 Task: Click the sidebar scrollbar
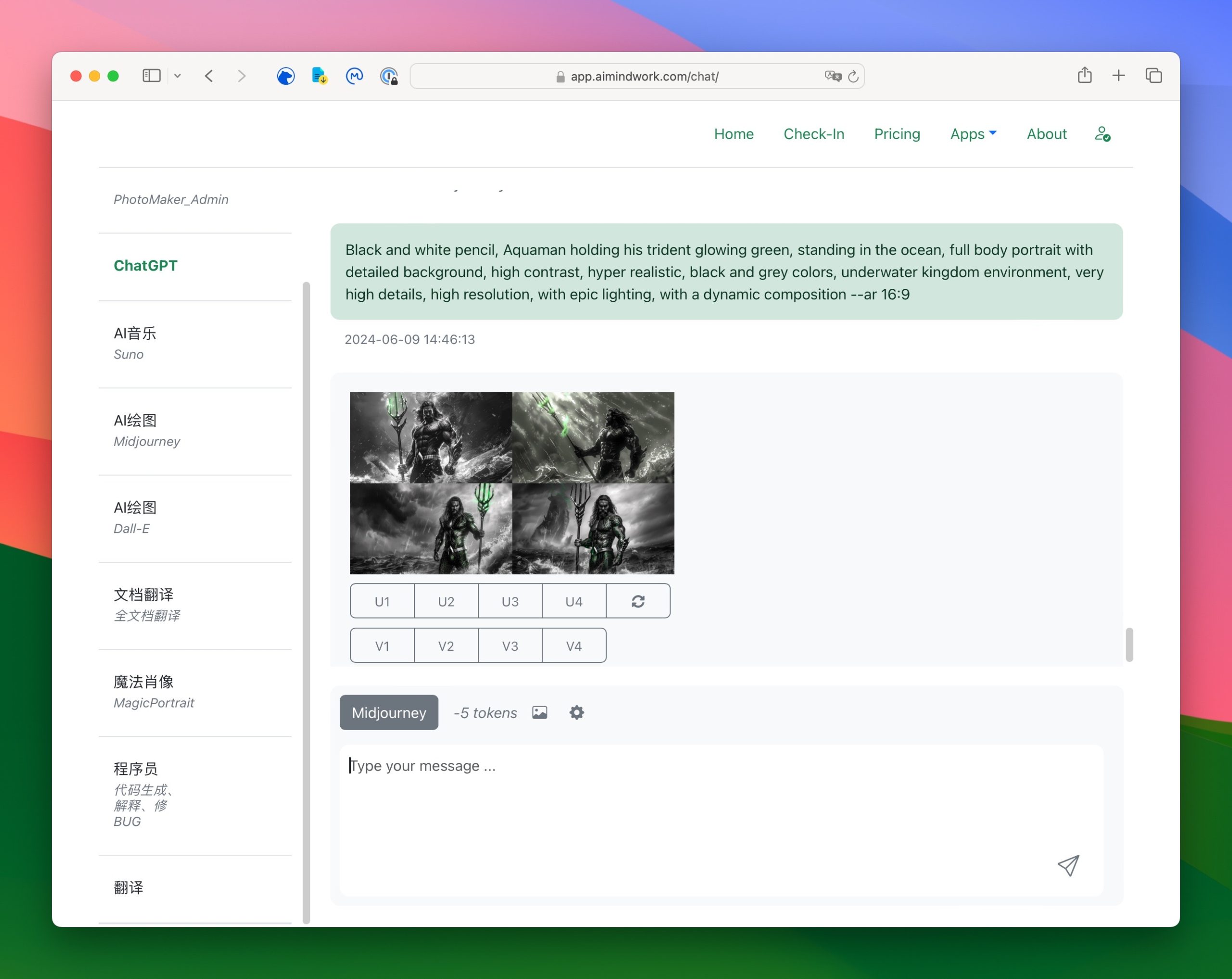pyautogui.click(x=306, y=603)
